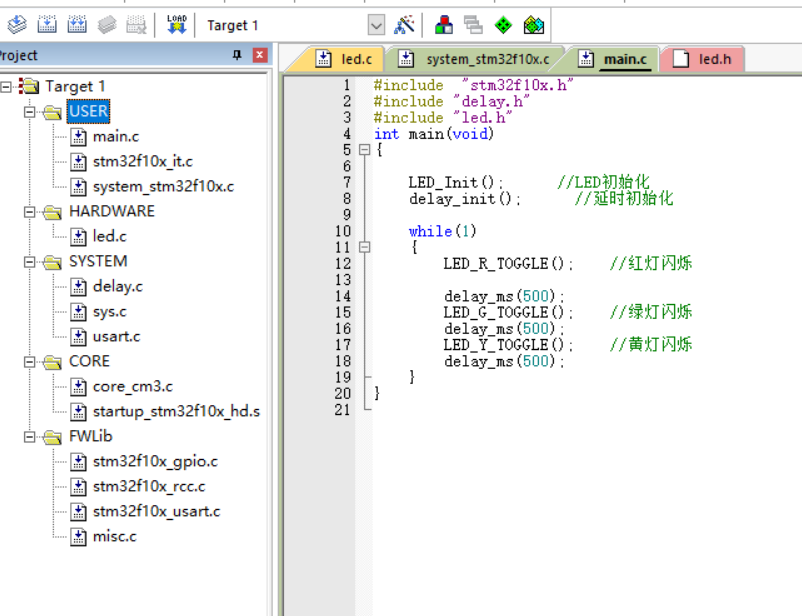Select the HARDWARE folder
The height and width of the screenshot is (616, 802).
[x=112, y=211]
